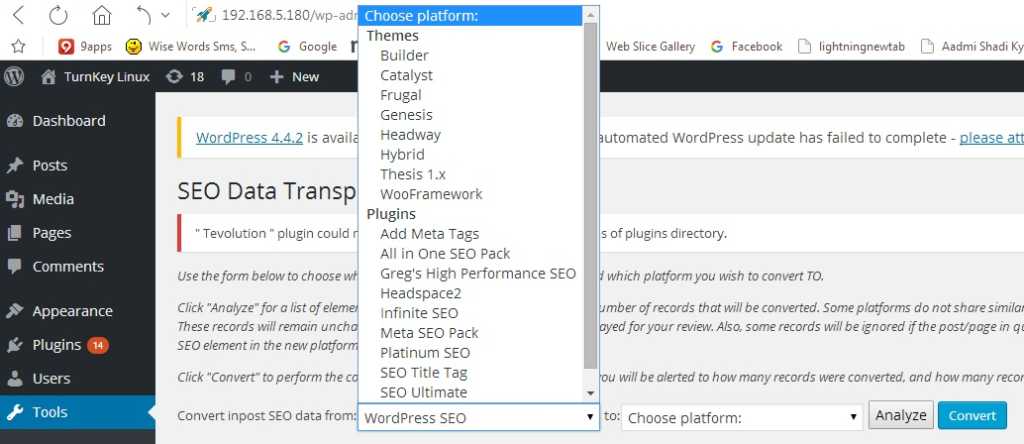Select Headway theme option
The image size is (1024, 444).
coord(470,135)
